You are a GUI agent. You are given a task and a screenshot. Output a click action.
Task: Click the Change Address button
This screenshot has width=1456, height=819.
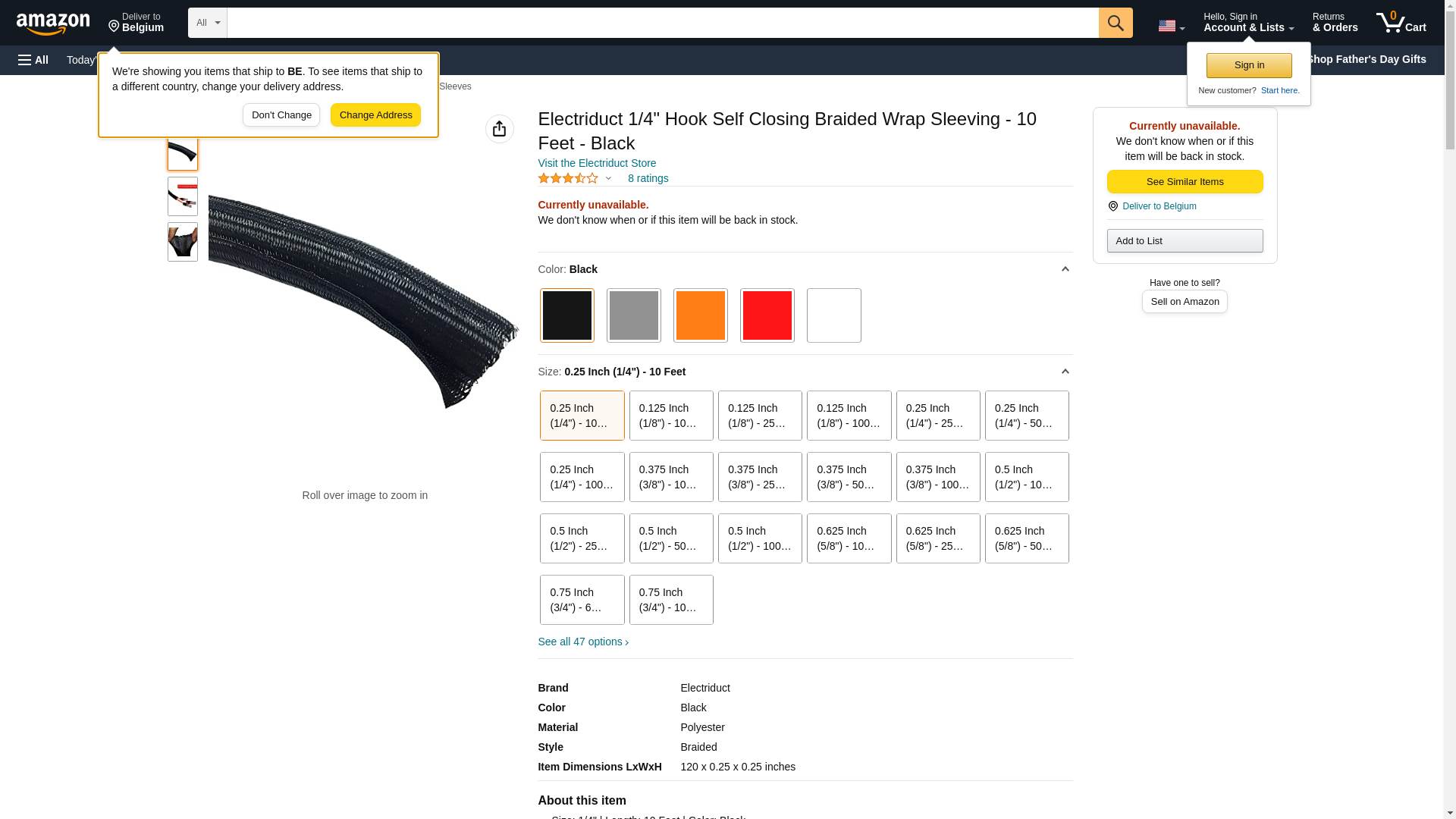pyautogui.click(x=375, y=115)
